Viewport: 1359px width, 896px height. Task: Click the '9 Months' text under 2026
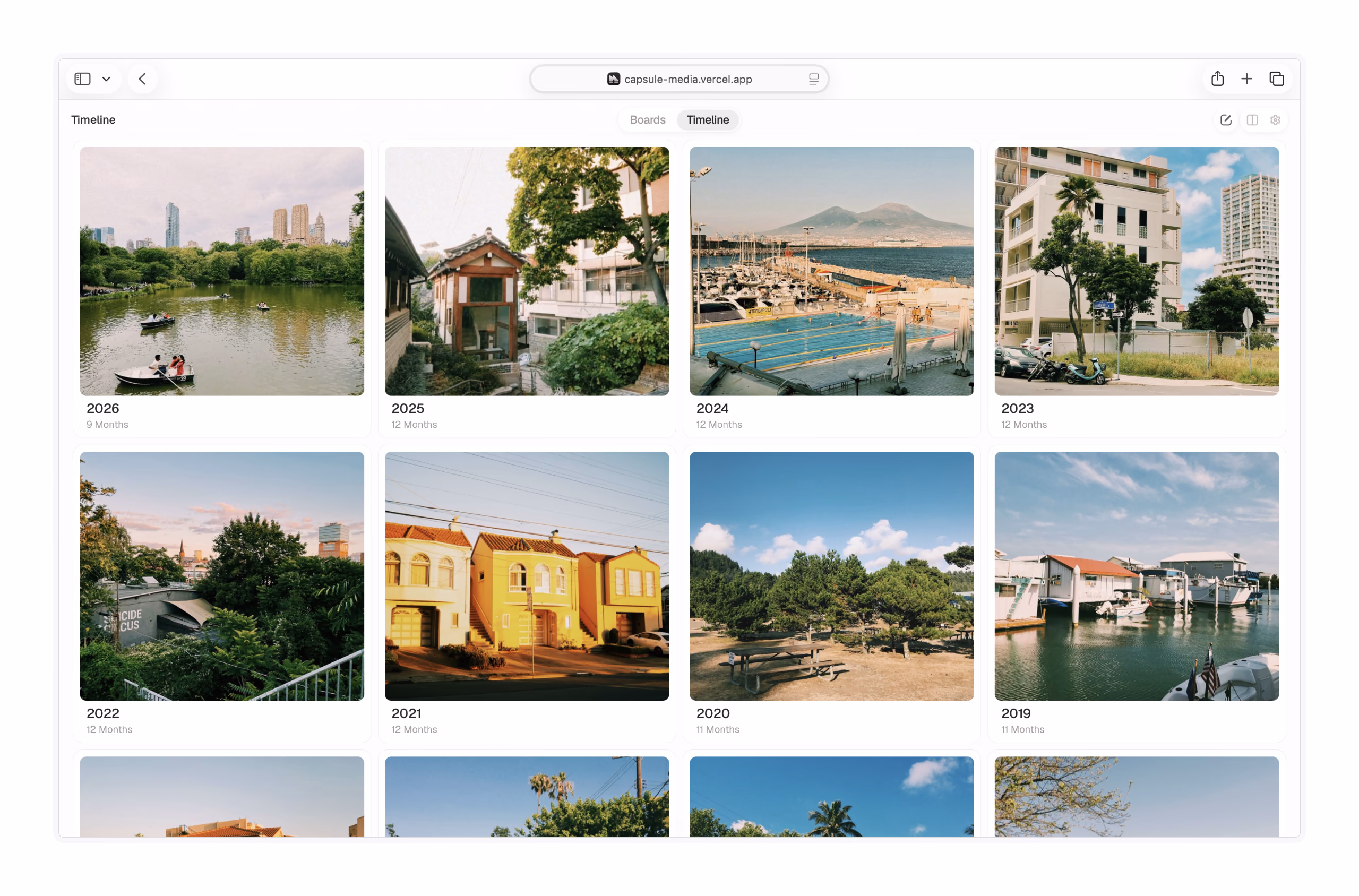107,425
